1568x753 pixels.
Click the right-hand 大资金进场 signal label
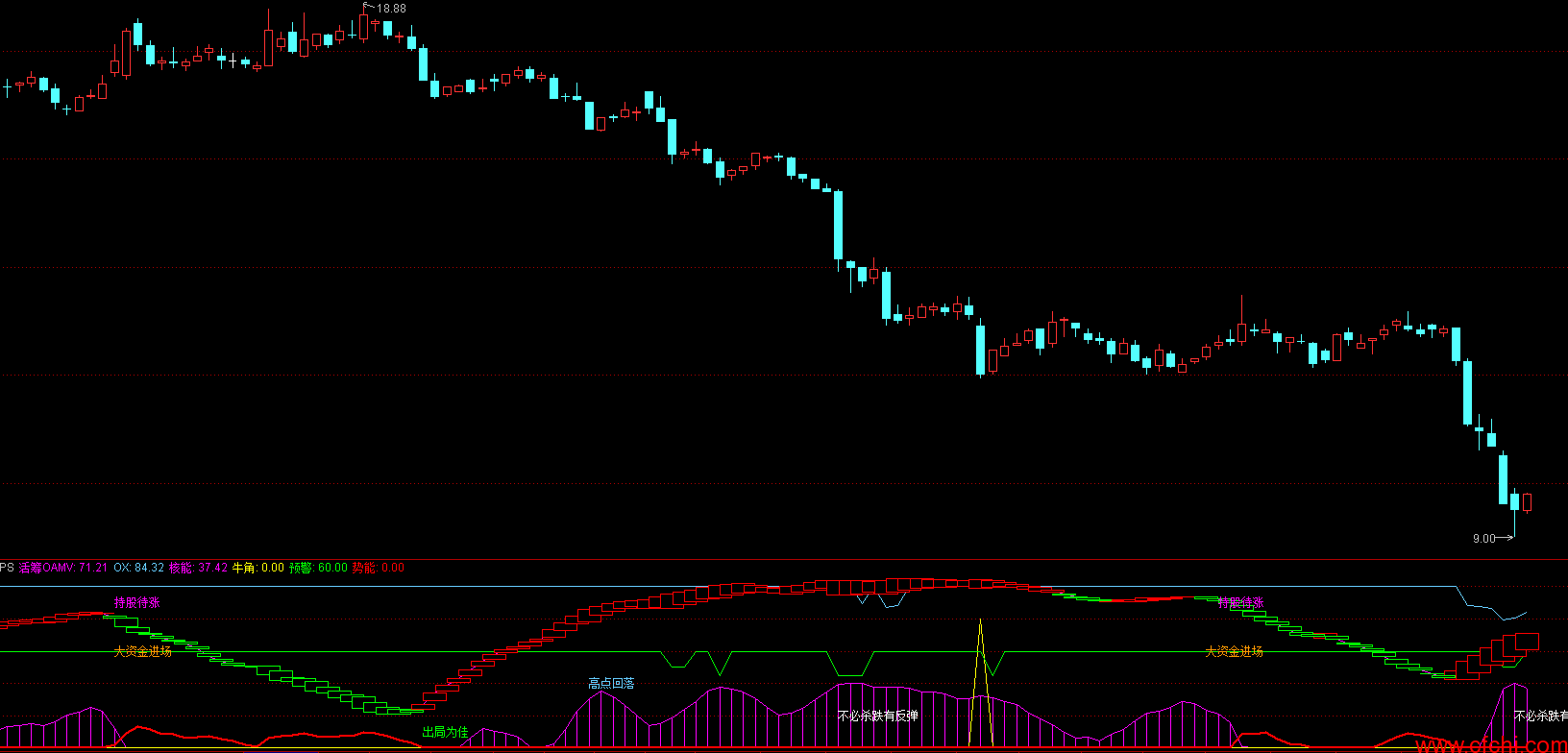click(1235, 651)
